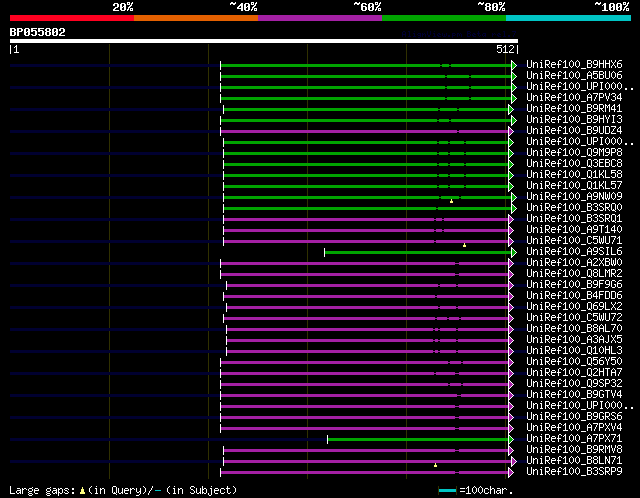Select the UniRef100_B3SRP9 label

[x=574, y=472]
